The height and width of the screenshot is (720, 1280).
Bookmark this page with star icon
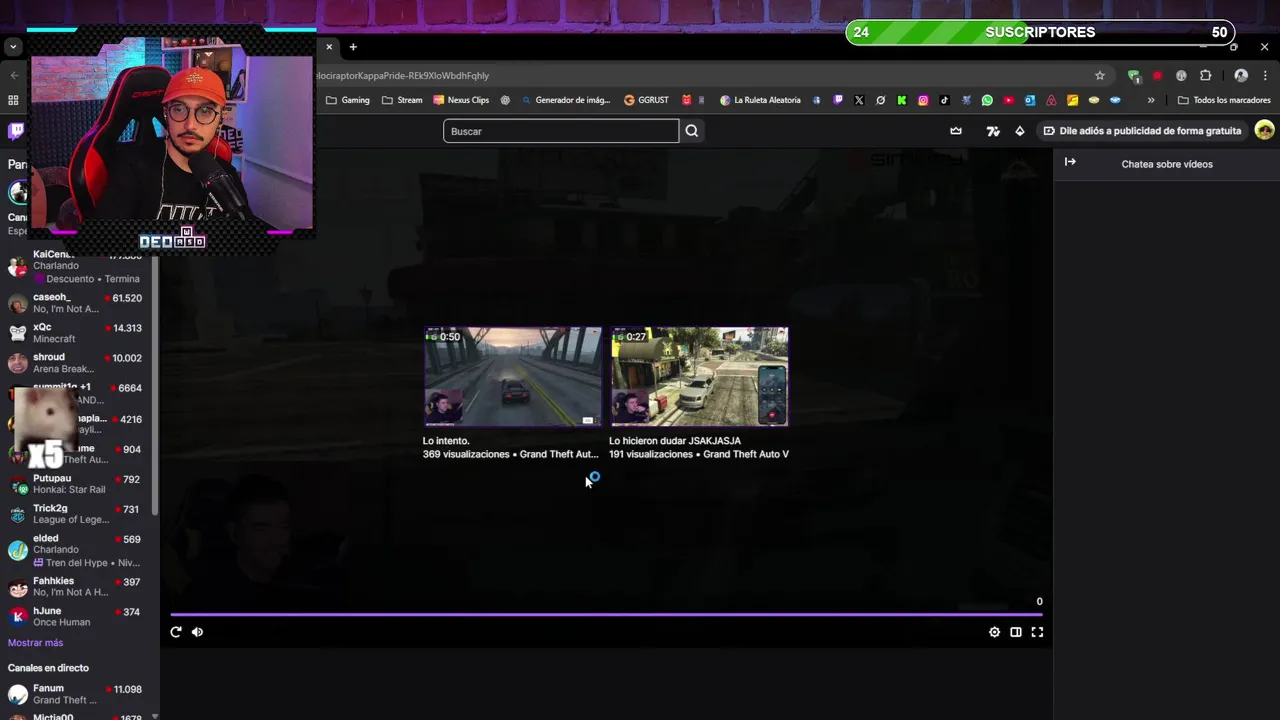(1100, 75)
